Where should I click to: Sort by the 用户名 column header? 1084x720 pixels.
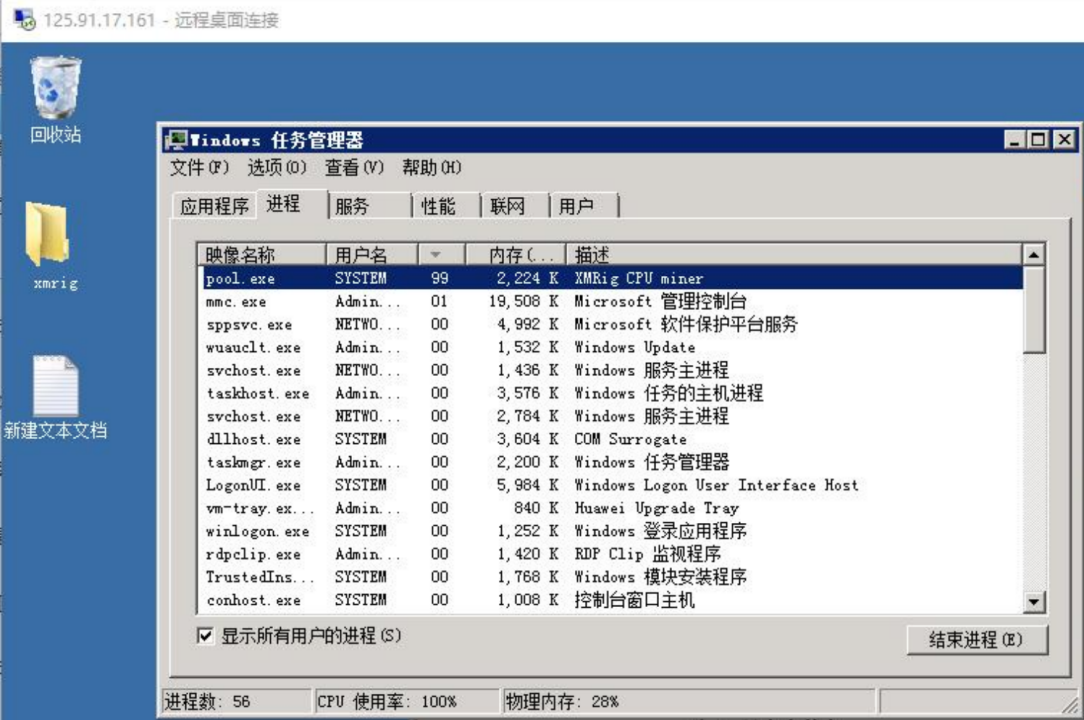click(372, 255)
